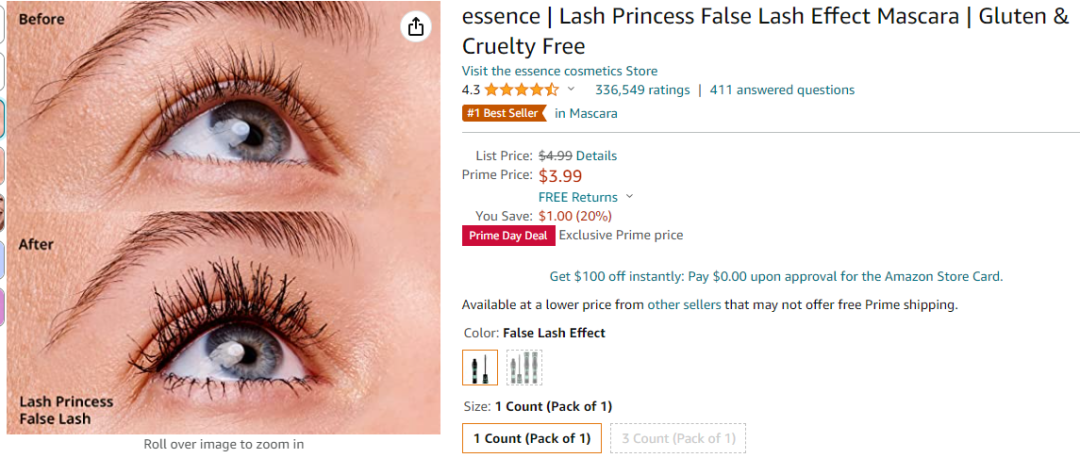Select the False Lash Effect color swatch
1080x458 pixels.
pyautogui.click(x=480, y=367)
